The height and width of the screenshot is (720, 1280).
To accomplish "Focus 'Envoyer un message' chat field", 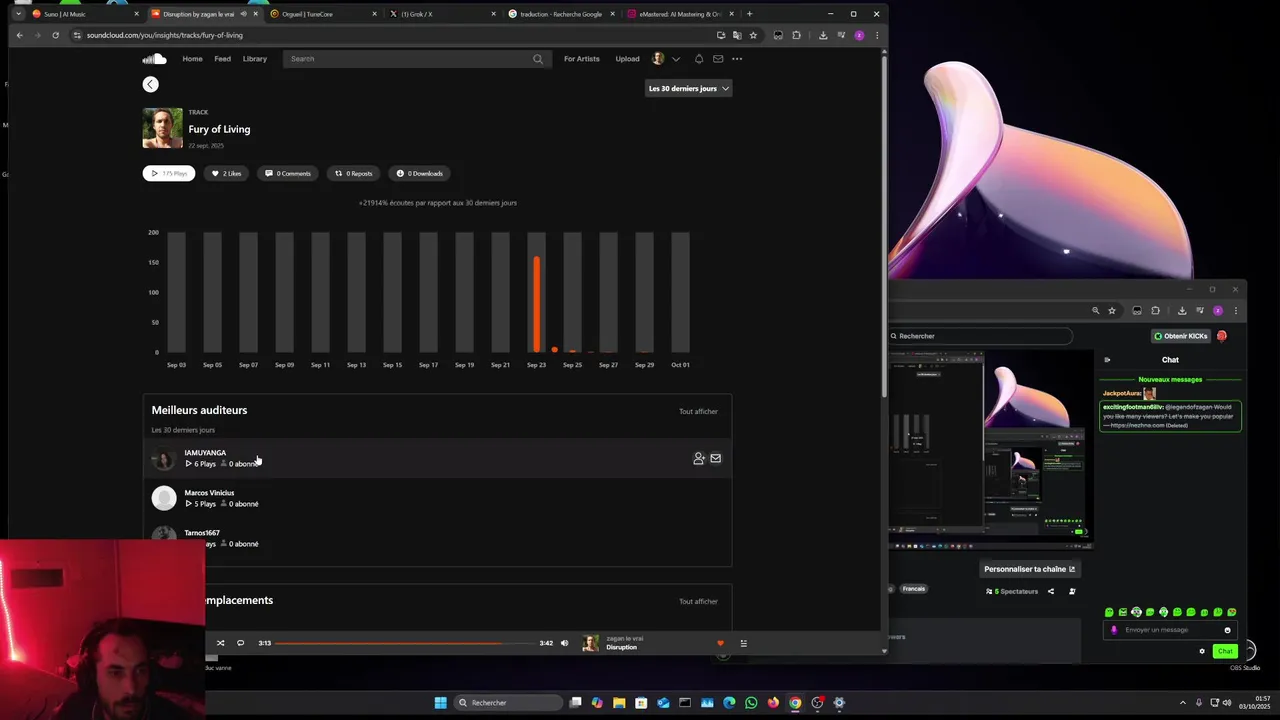I will [x=1168, y=630].
